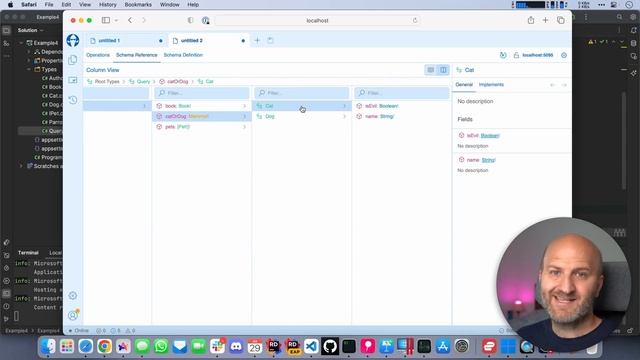Viewport: 640px width, 360px height.
Task: Follow the String! type link in Fields
Action: coord(488,160)
